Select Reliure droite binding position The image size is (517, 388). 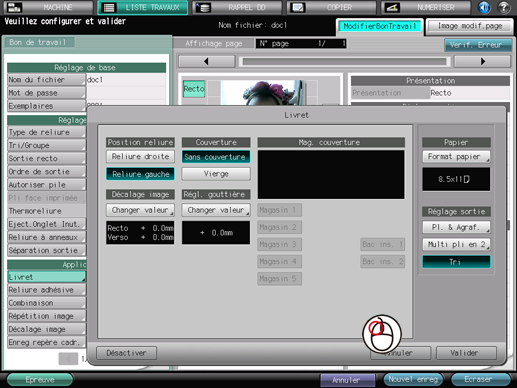click(x=140, y=156)
